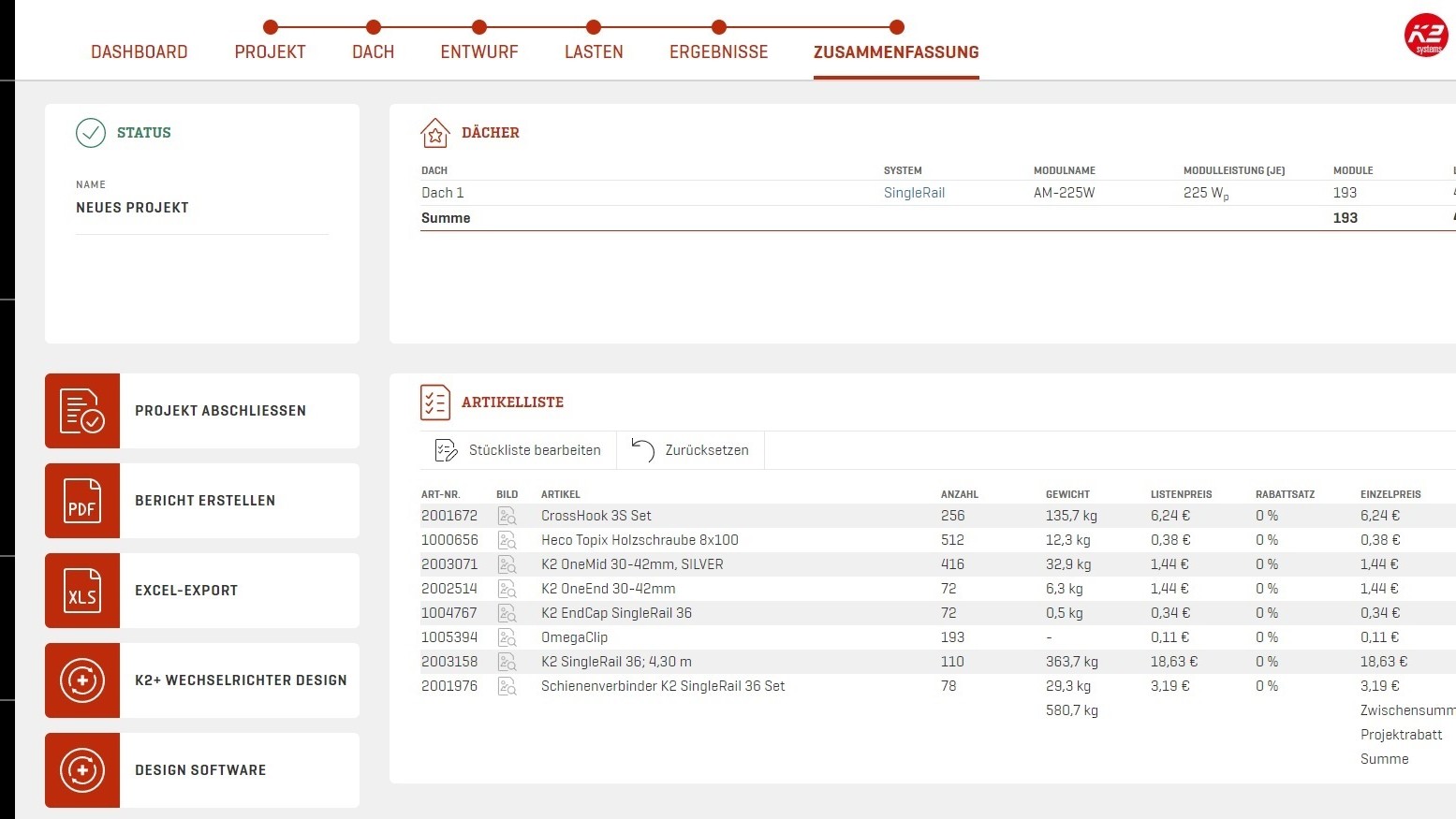Click Stückliste bearbeiten
Image resolution: width=1456 pixels, height=819 pixels.
pyautogui.click(x=518, y=450)
